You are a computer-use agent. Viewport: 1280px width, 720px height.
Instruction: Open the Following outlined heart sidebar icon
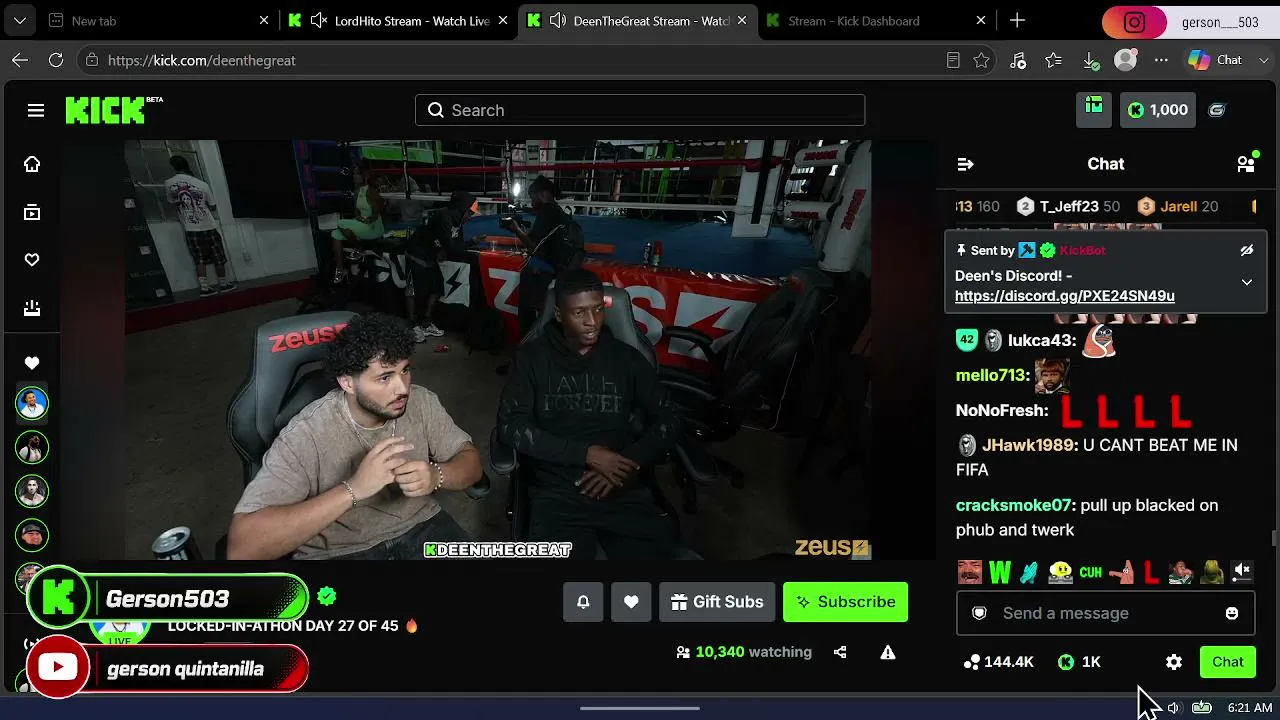pyautogui.click(x=32, y=260)
